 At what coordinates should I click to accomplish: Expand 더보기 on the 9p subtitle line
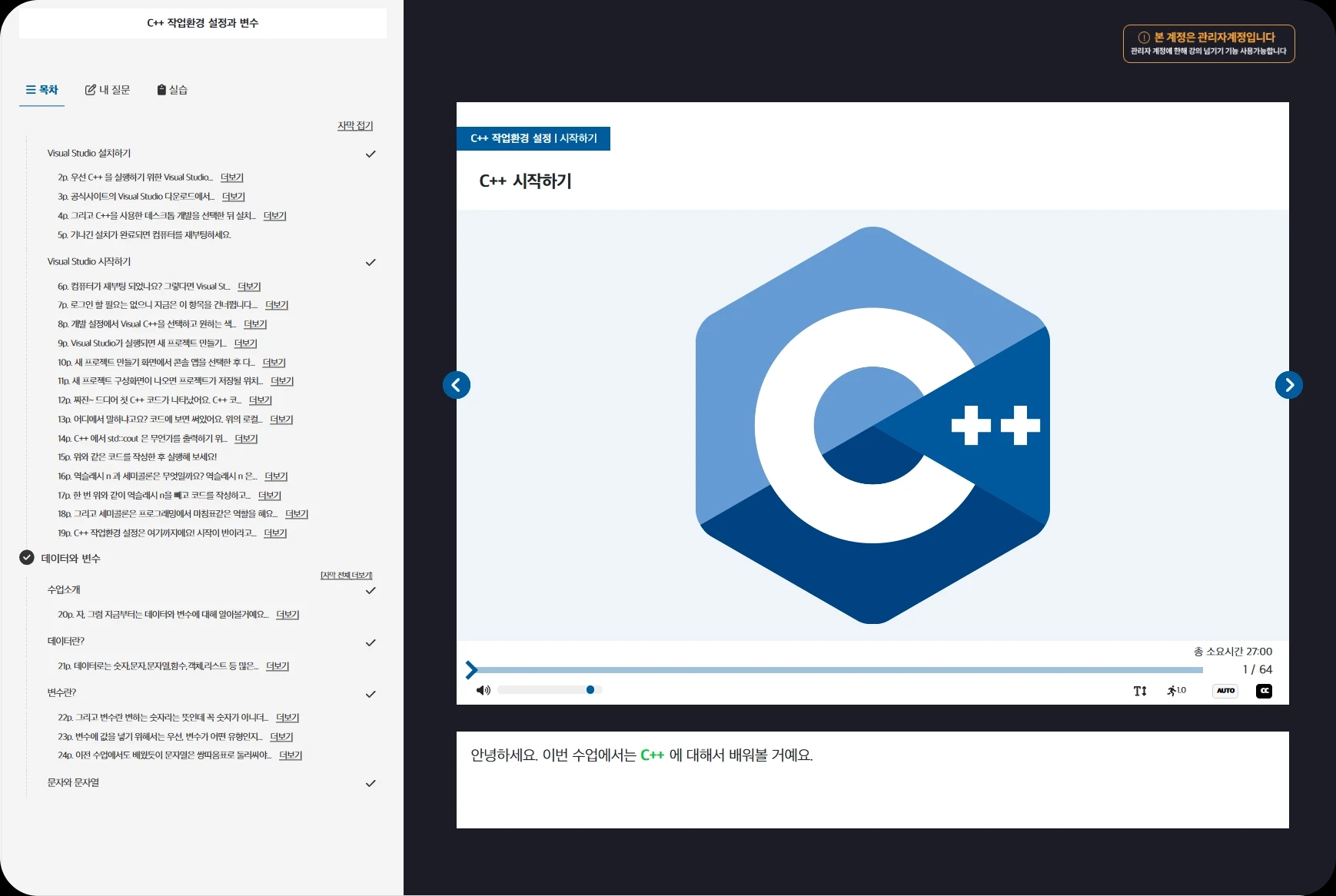pos(246,343)
